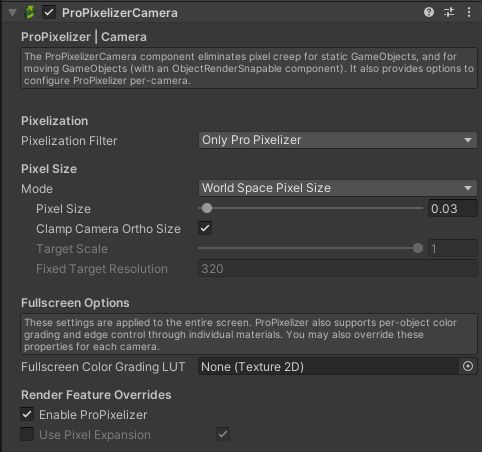Click the Clamp Camera Ortho Size label
482x452 pixels.
pyautogui.click(x=108, y=229)
